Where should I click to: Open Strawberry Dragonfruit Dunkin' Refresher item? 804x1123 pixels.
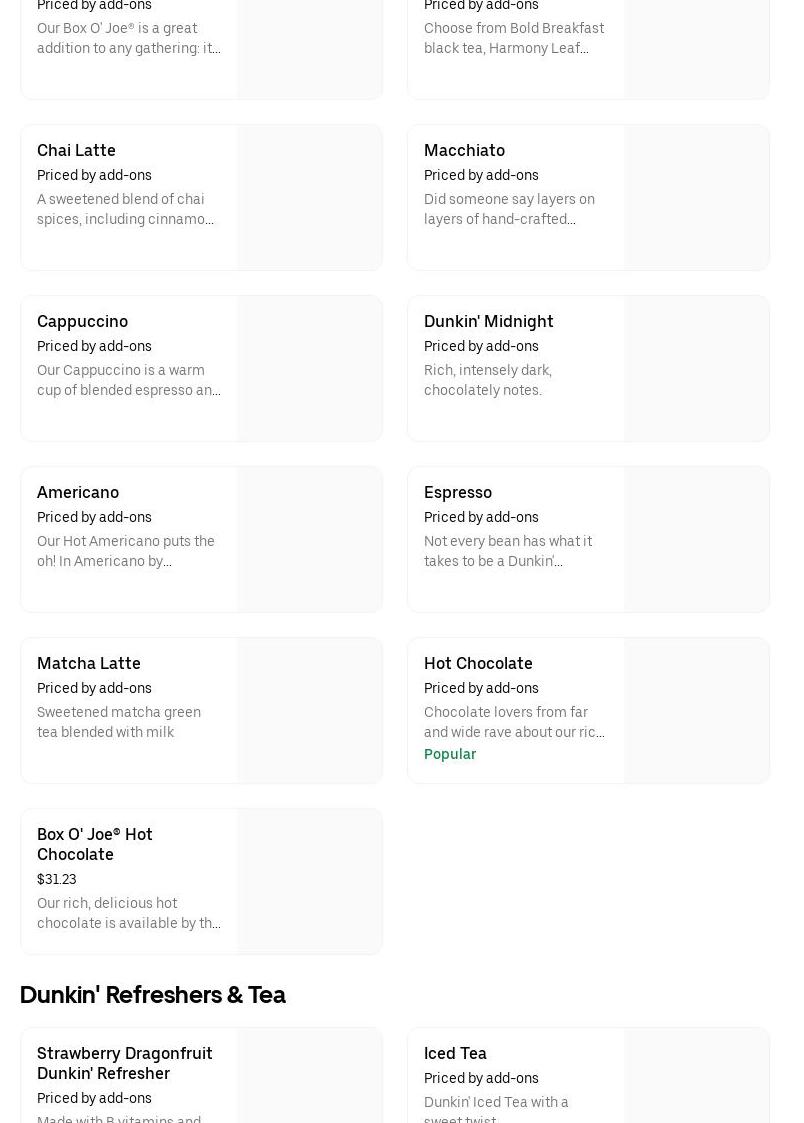pos(125,1063)
